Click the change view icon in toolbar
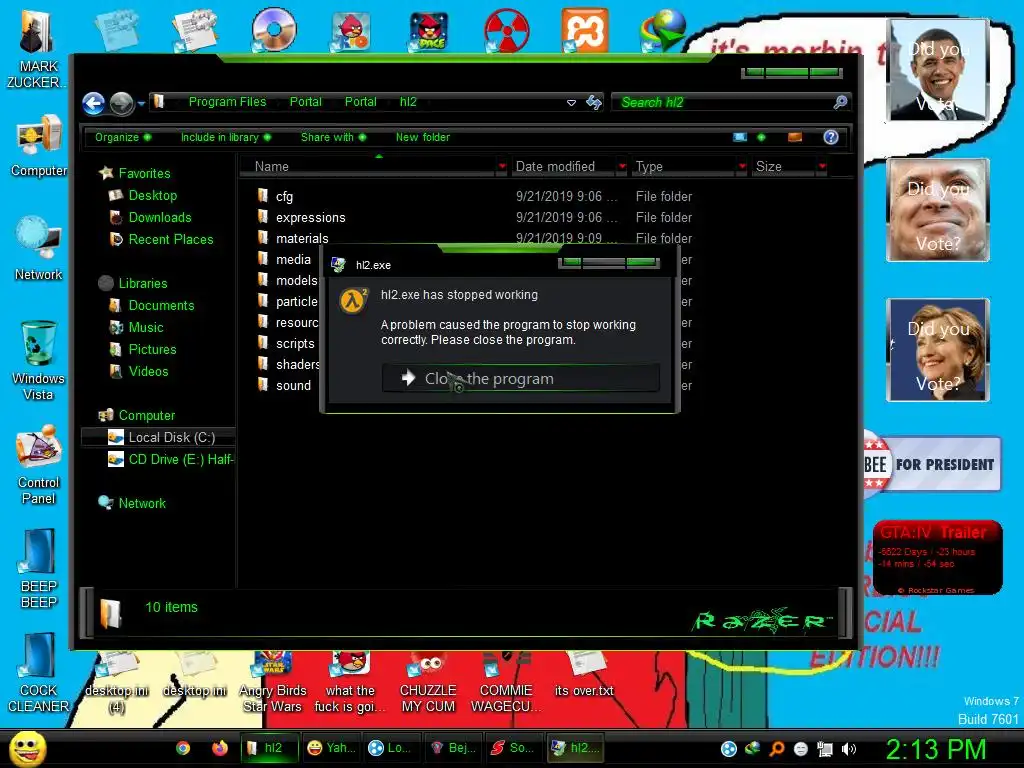 tap(740, 137)
